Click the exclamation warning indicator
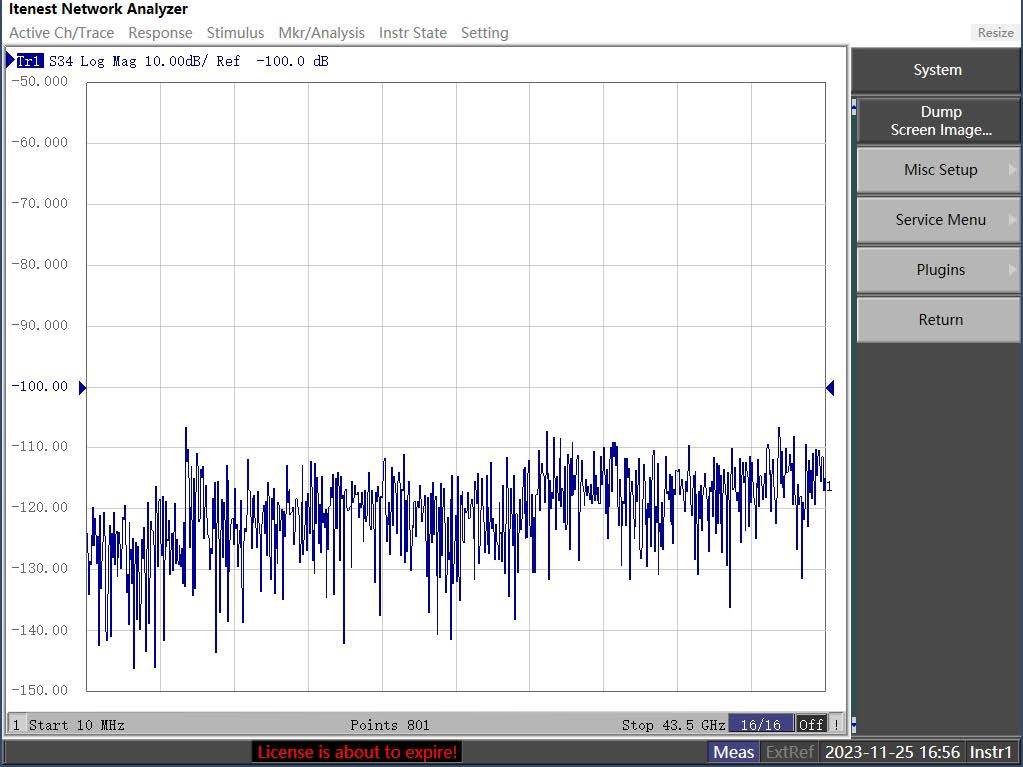Image resolution: width=1023 pixels, height=767 pixels. (836, 725)
